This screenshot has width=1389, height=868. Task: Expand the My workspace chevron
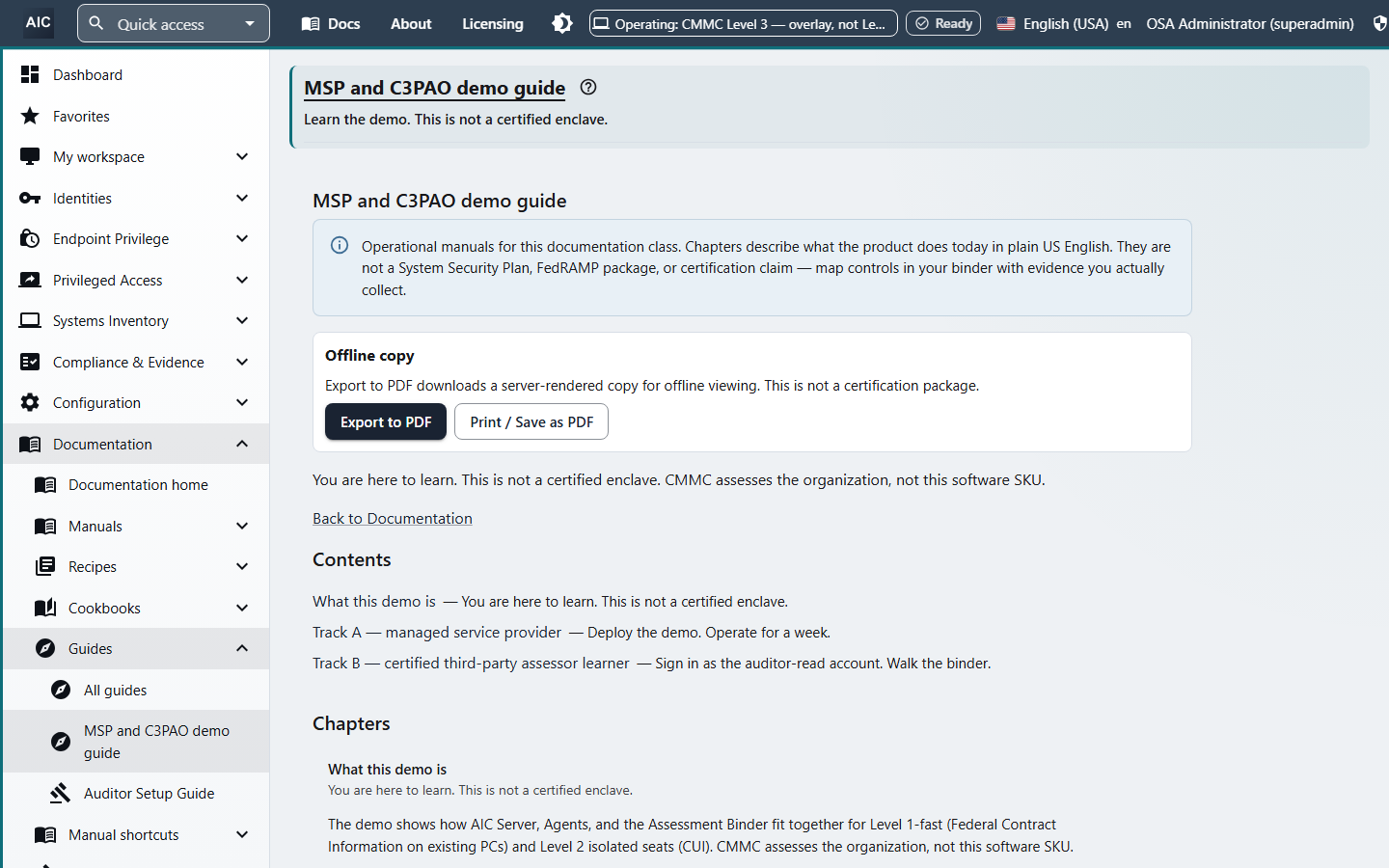[x=242, y=156]
